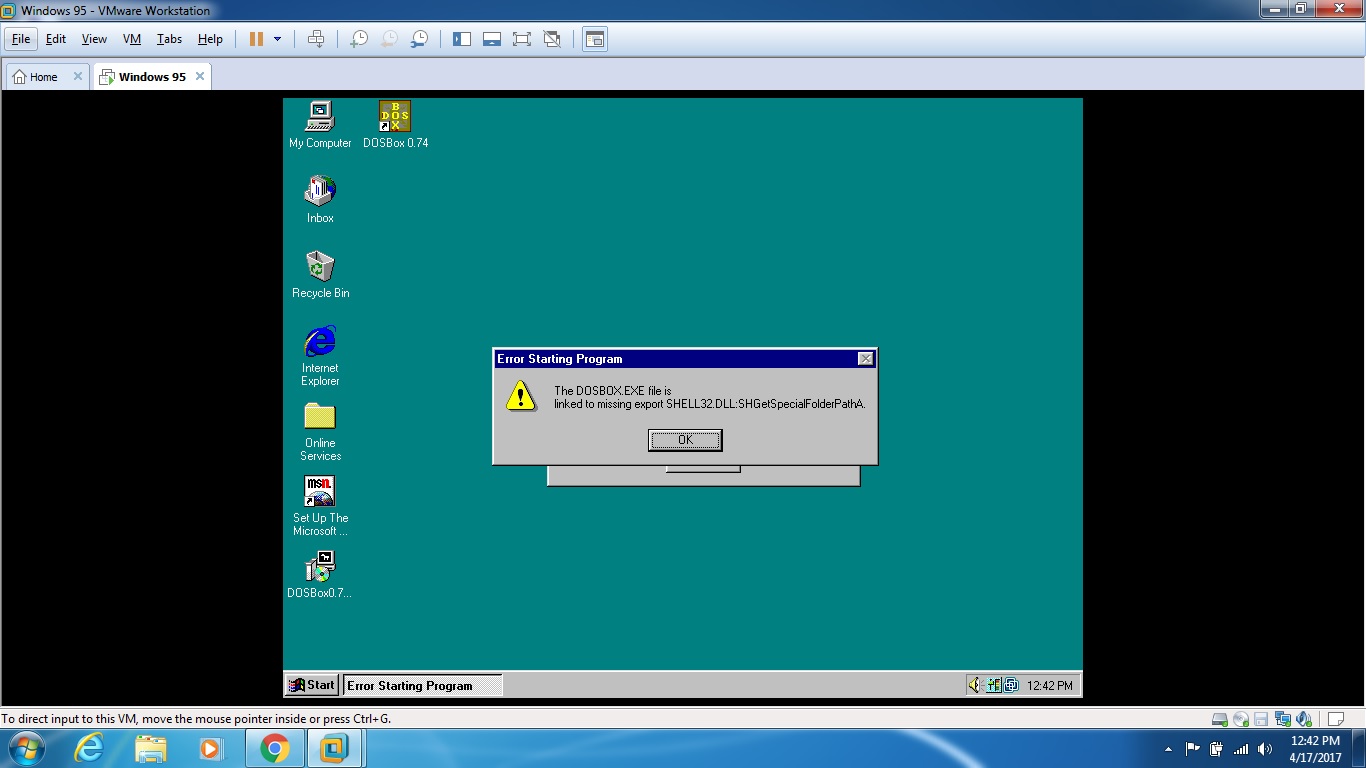The image size is (1366, 768).
Task: Select Set Up The Microsoft Network icon
Action: pos(320,506)
